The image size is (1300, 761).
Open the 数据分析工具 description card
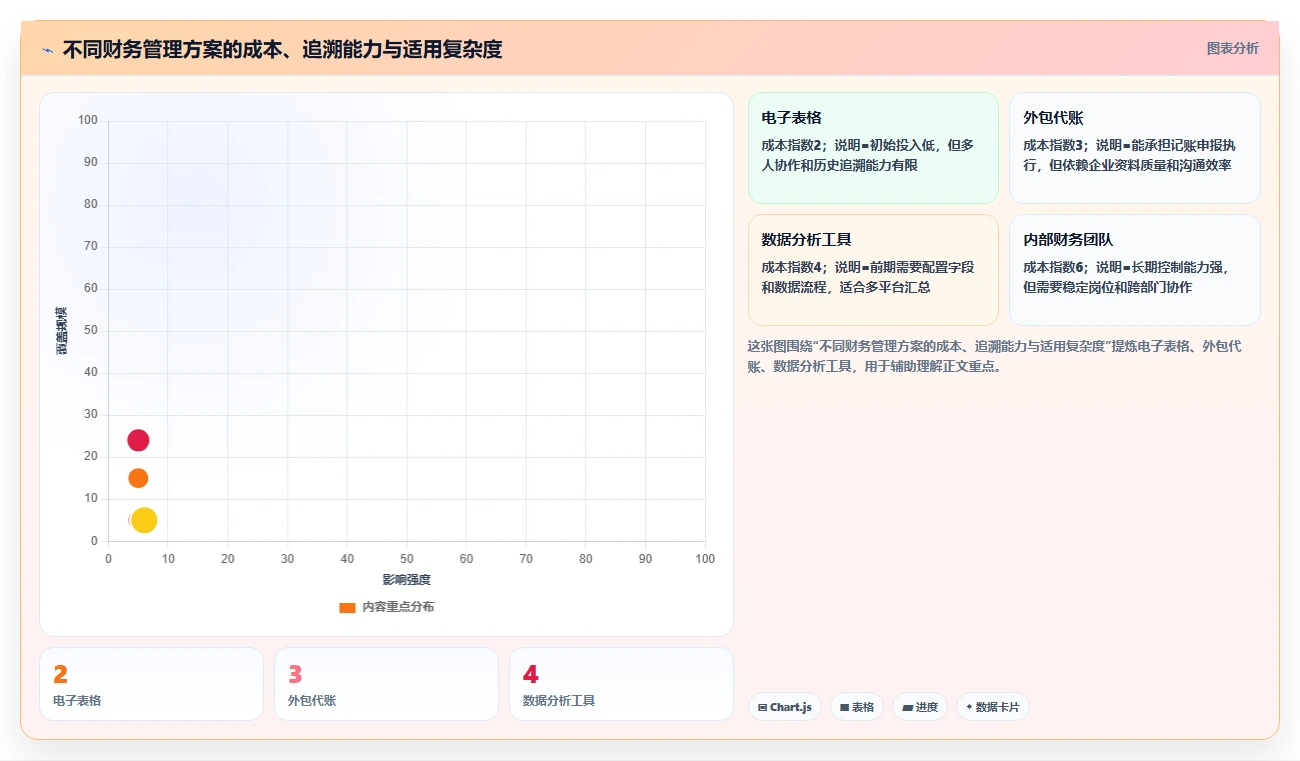pos(873,270)
